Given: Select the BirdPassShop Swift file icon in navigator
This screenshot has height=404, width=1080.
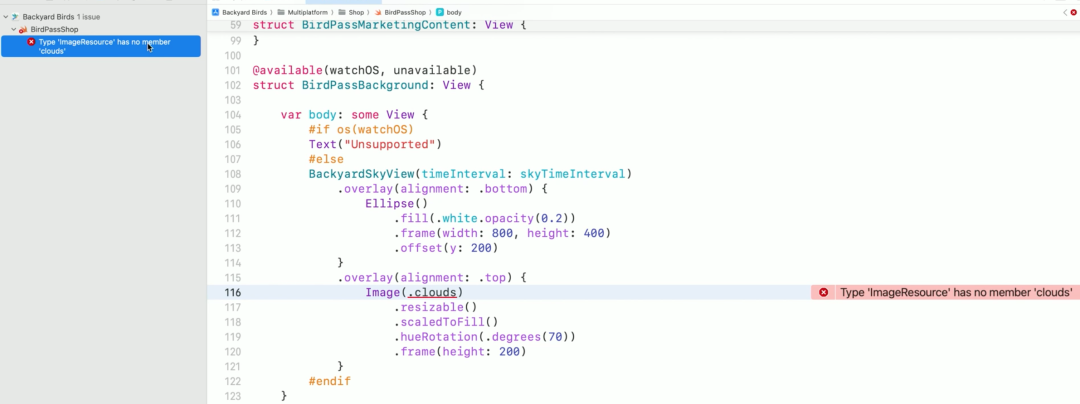Looking at the screenshot, I should click(23, 30).
